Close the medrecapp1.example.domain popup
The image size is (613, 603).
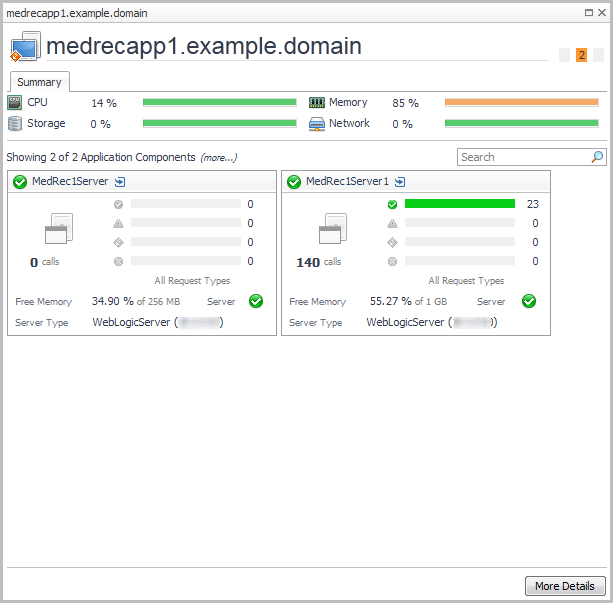coord(602,13)
